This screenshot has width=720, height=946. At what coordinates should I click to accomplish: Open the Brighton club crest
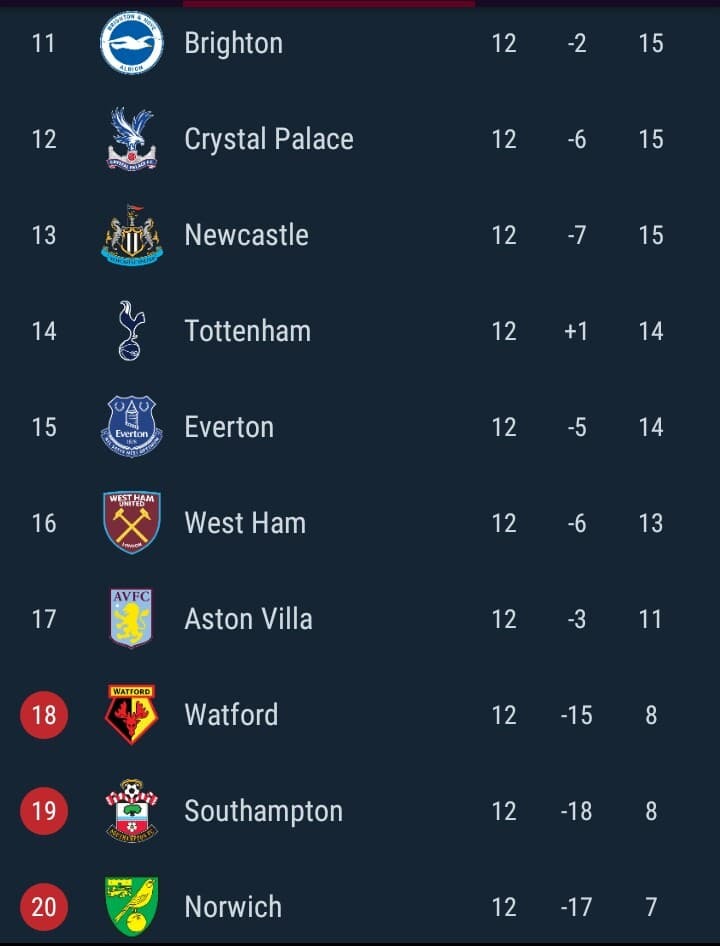[x=132, y=43]
